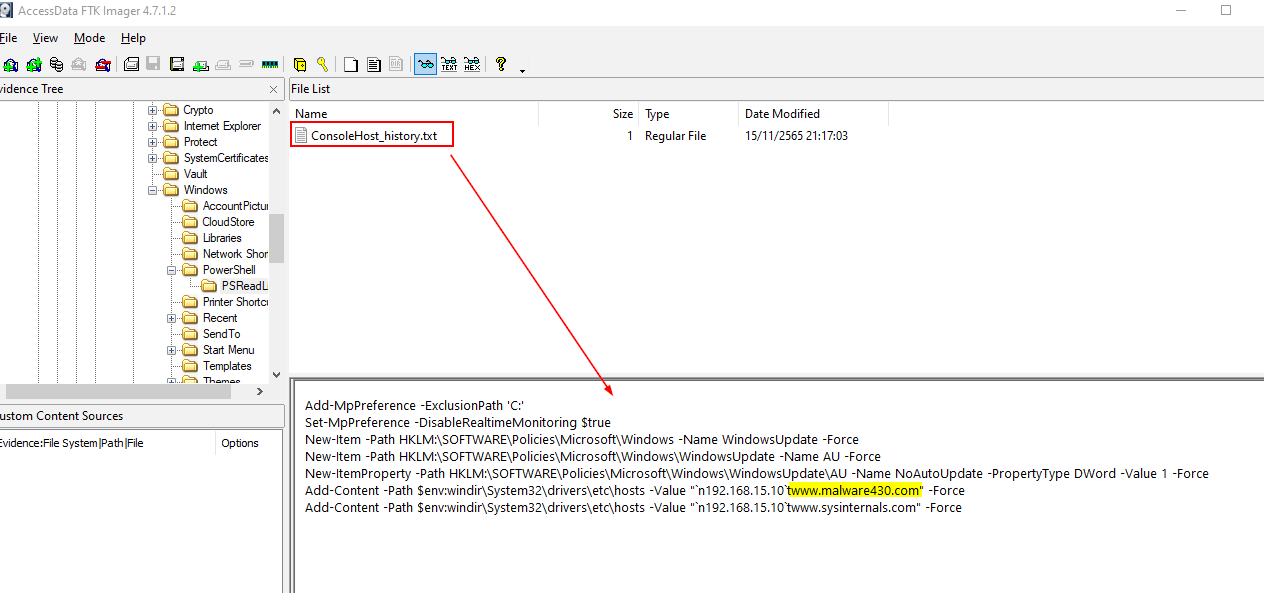Collapse the PowerShell folder node
1264x593 pixels.
pos(172,270)
